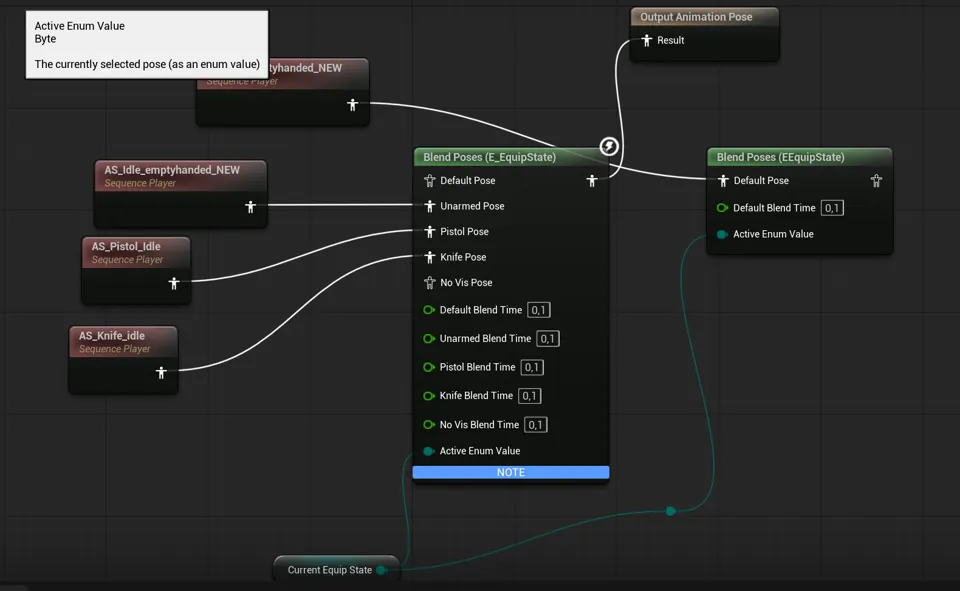Click the No Vis Pose label text
Screen dimensions: 960x591
(466, 283)
